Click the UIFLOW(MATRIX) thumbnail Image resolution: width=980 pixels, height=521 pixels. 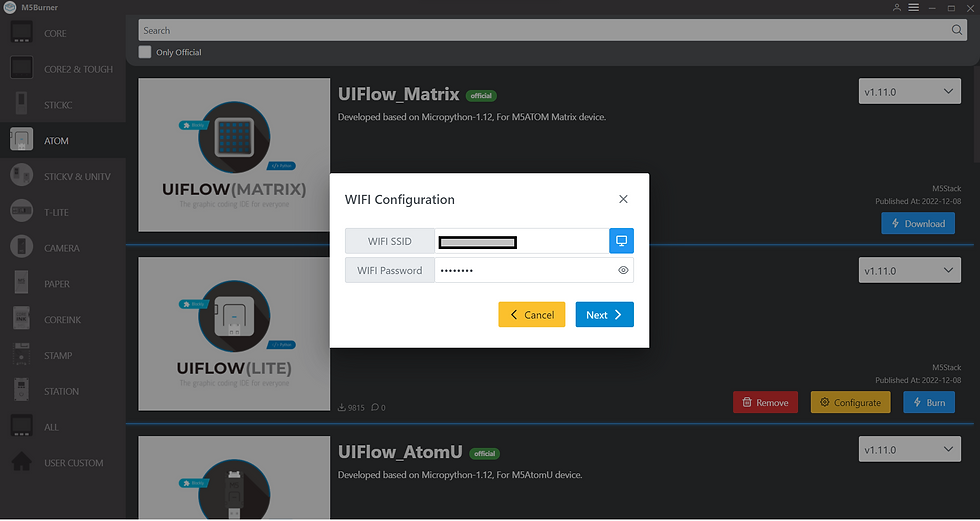[234, 155]
